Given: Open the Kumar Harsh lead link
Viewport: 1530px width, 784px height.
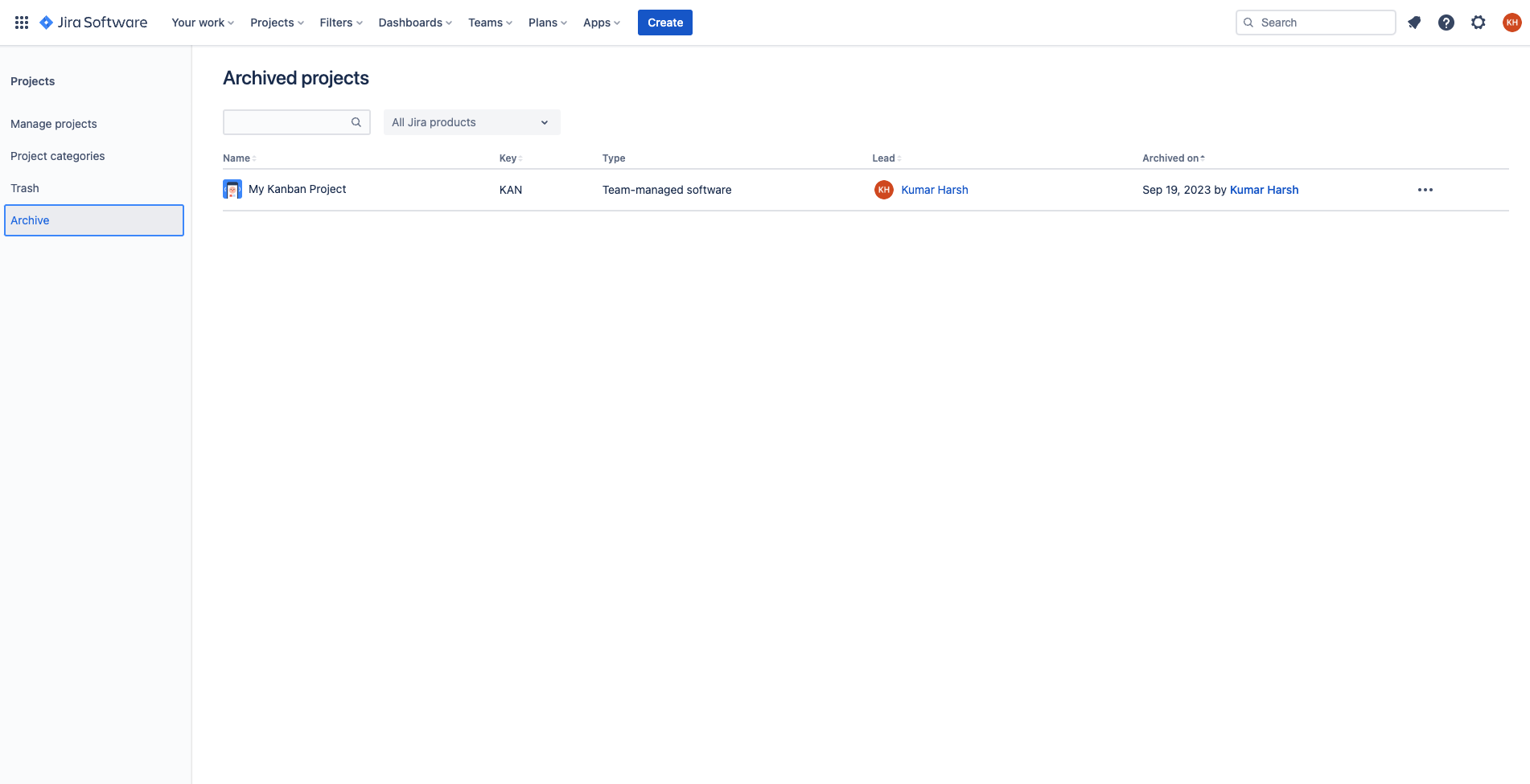Looking at the screenshot, I should [x=935, y=190].
